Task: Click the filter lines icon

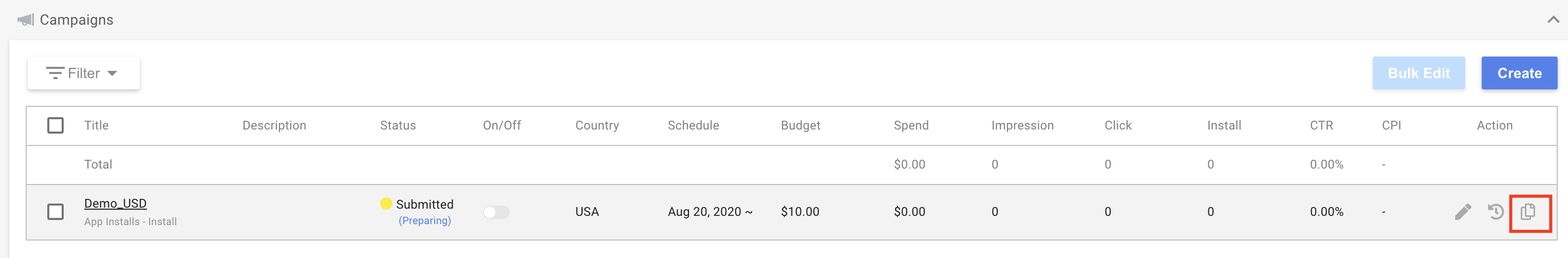Action: tap(55, 73)
